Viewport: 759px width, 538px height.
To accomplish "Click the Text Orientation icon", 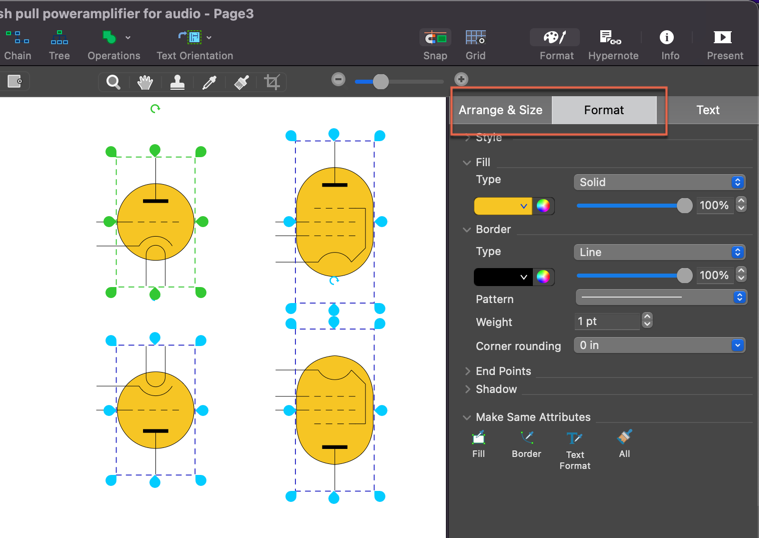I will coord(190,37).
